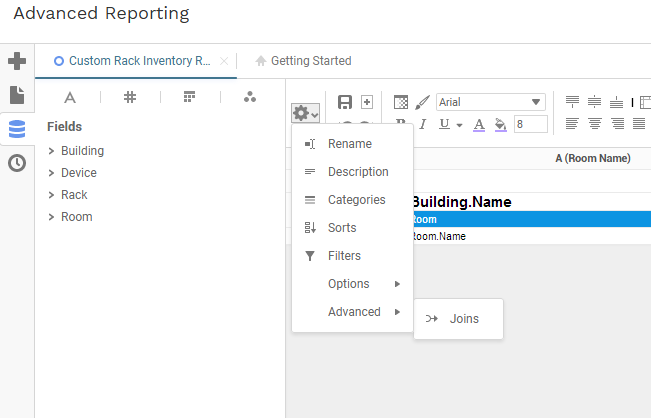Select column header A (Room Name)
This screenshot has height=418, width=651.
click(x=592, y=158)
